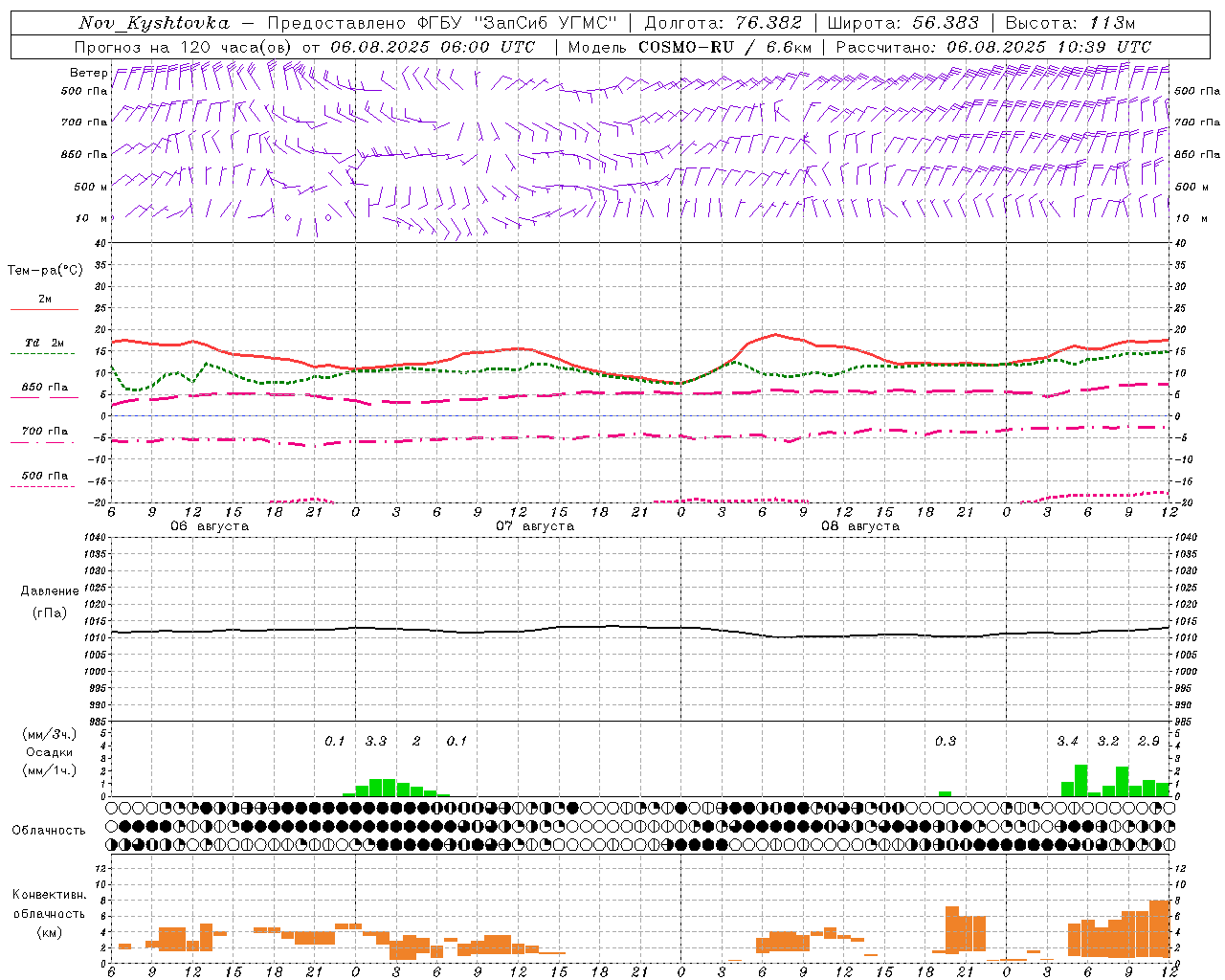Click the date label 07 августа
Image resolution: width=1225 pixels, height=980 pixels.
tap(535, 526)
